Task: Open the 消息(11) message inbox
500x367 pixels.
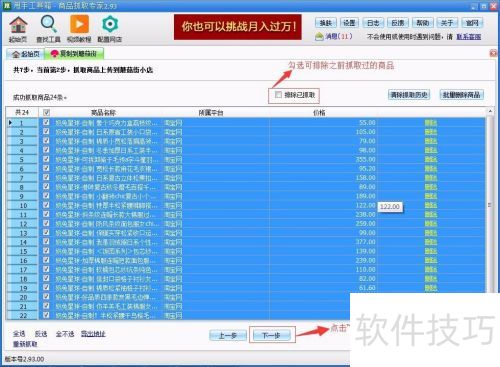Action: pos(334,36)
